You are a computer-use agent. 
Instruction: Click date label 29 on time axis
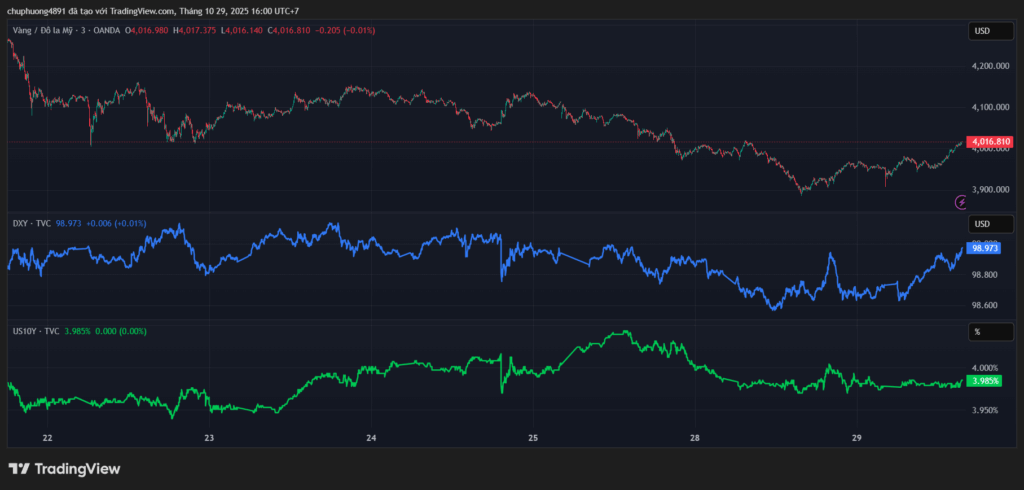857,438
